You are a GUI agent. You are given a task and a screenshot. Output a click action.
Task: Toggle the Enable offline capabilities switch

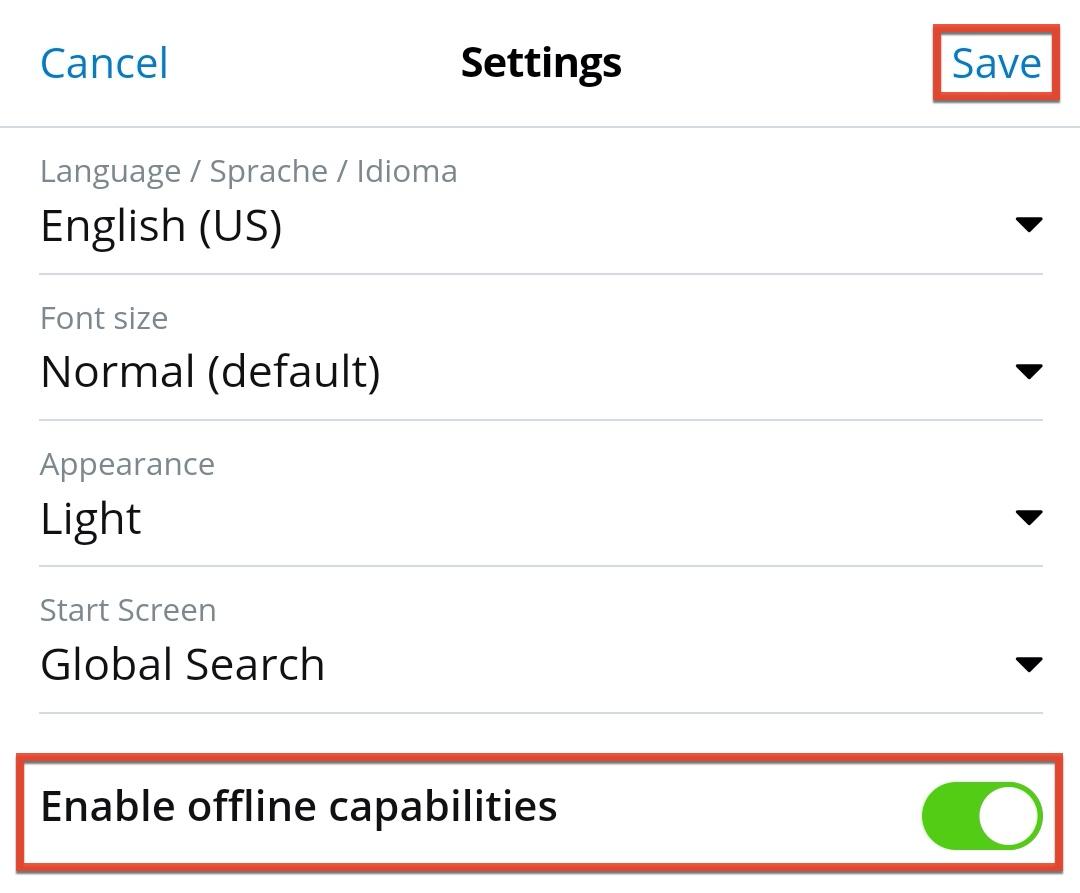(981, 816)
